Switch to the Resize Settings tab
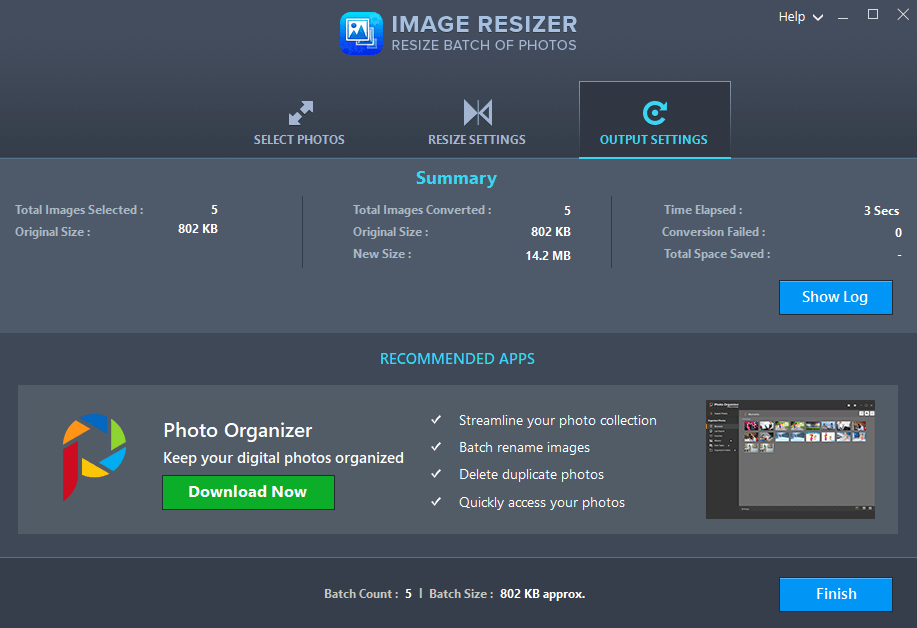Viewport: 917px width, 628px height. (x=475, y=139)
